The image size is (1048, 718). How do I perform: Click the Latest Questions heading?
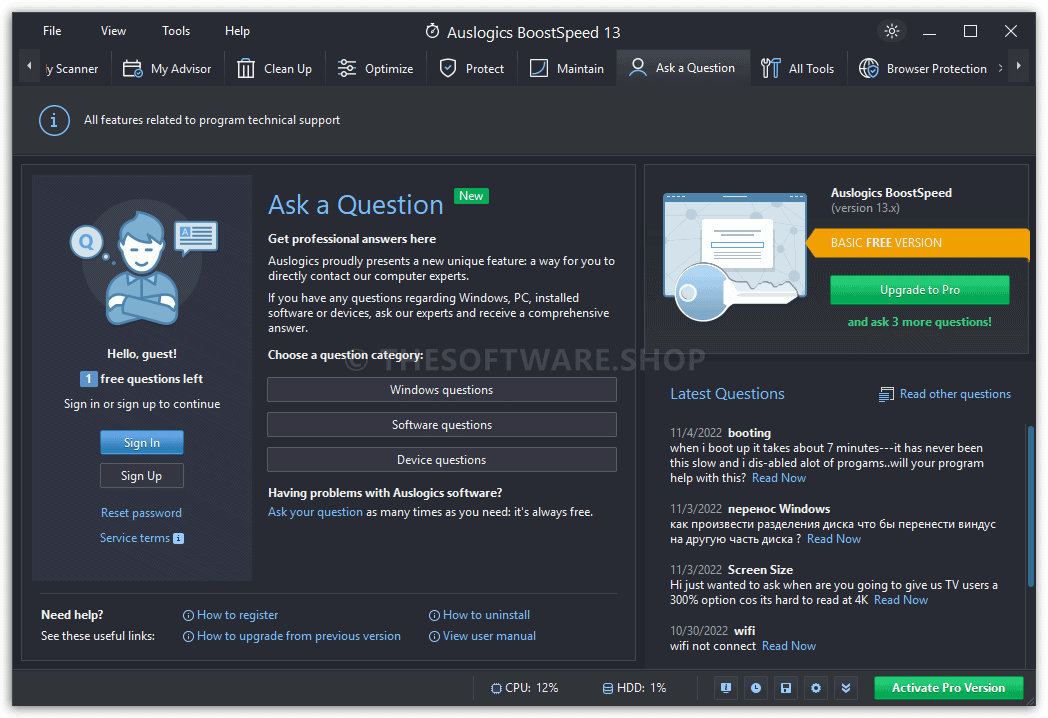pyautogui.click(x=727, y=394)
